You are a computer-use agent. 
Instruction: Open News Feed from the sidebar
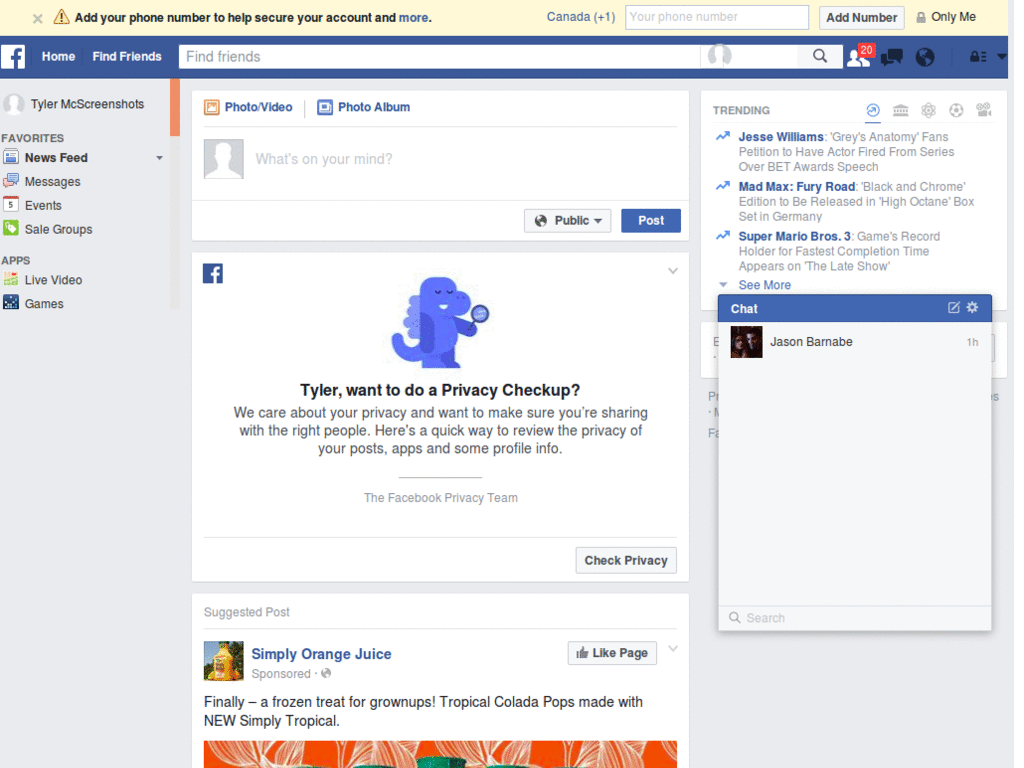56,157
